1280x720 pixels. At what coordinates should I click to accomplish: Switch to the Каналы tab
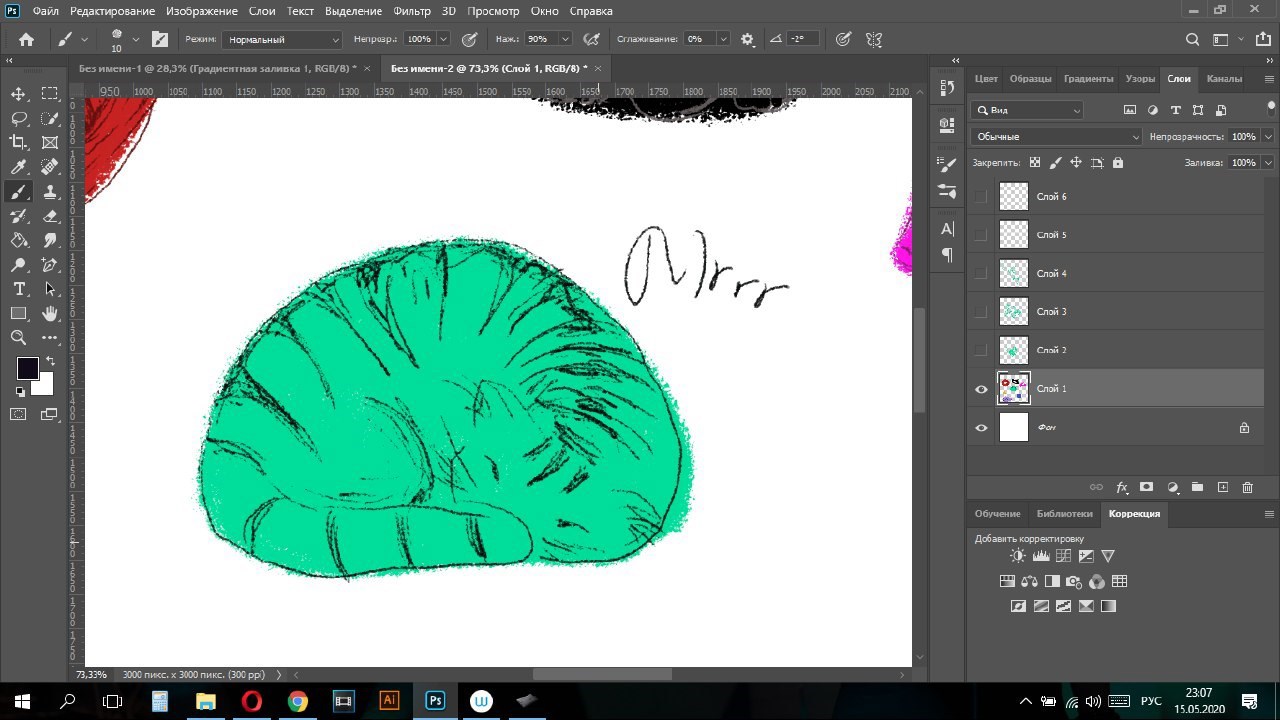click(1224, 78)
